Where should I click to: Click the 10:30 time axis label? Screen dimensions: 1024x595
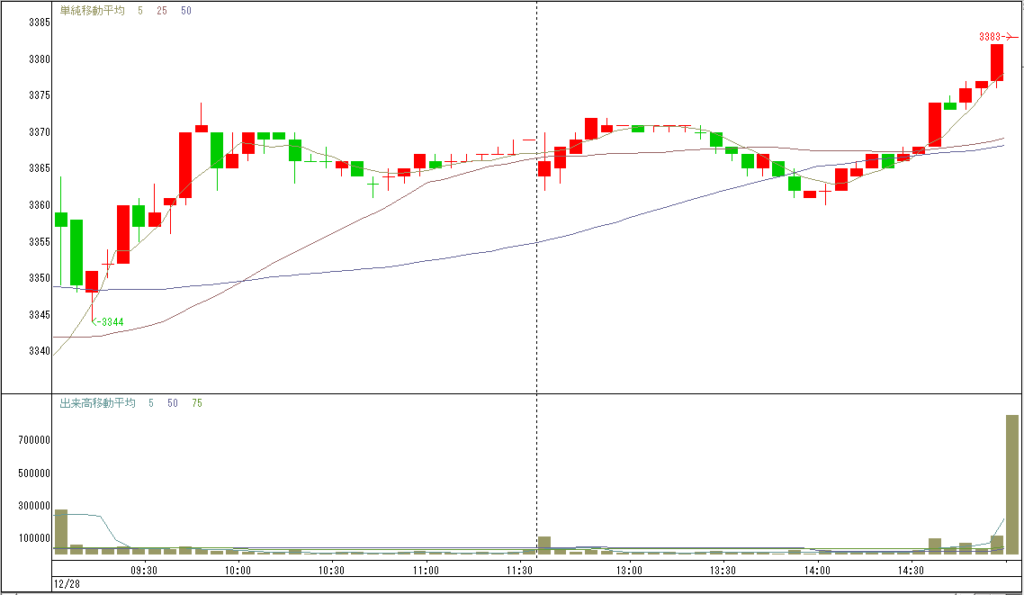click(x=331, y=570)
